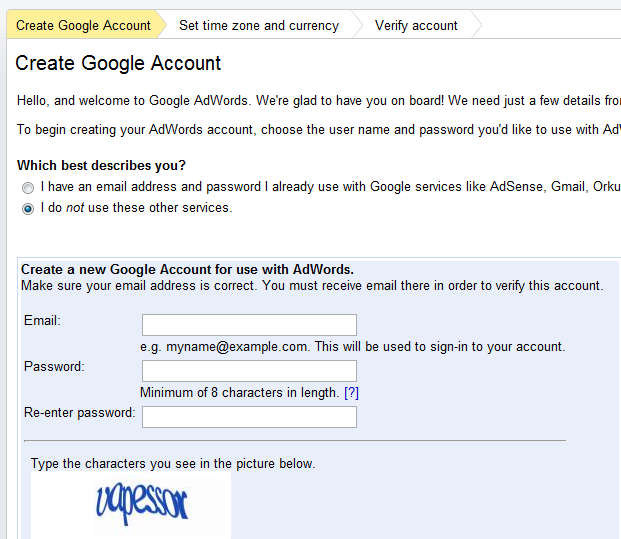Click the 'Which best describes you?' heading
The height and width of the screenshot is (539, 621).
[101, 165]
